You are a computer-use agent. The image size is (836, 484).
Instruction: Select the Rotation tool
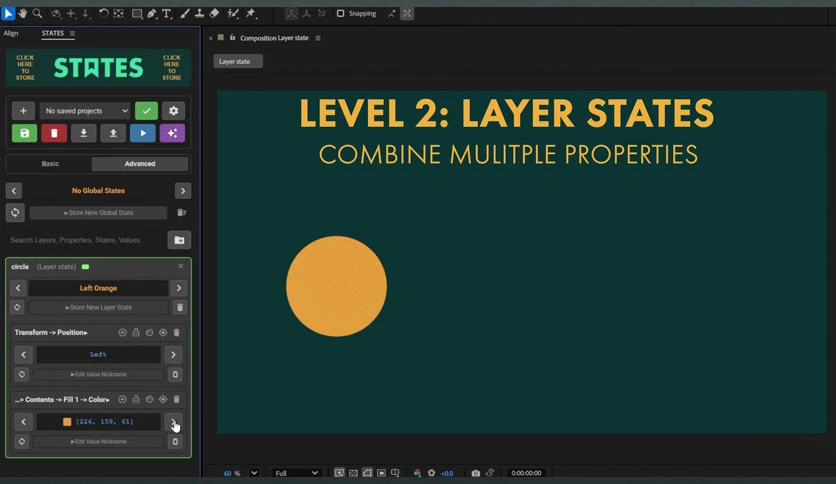103,13
